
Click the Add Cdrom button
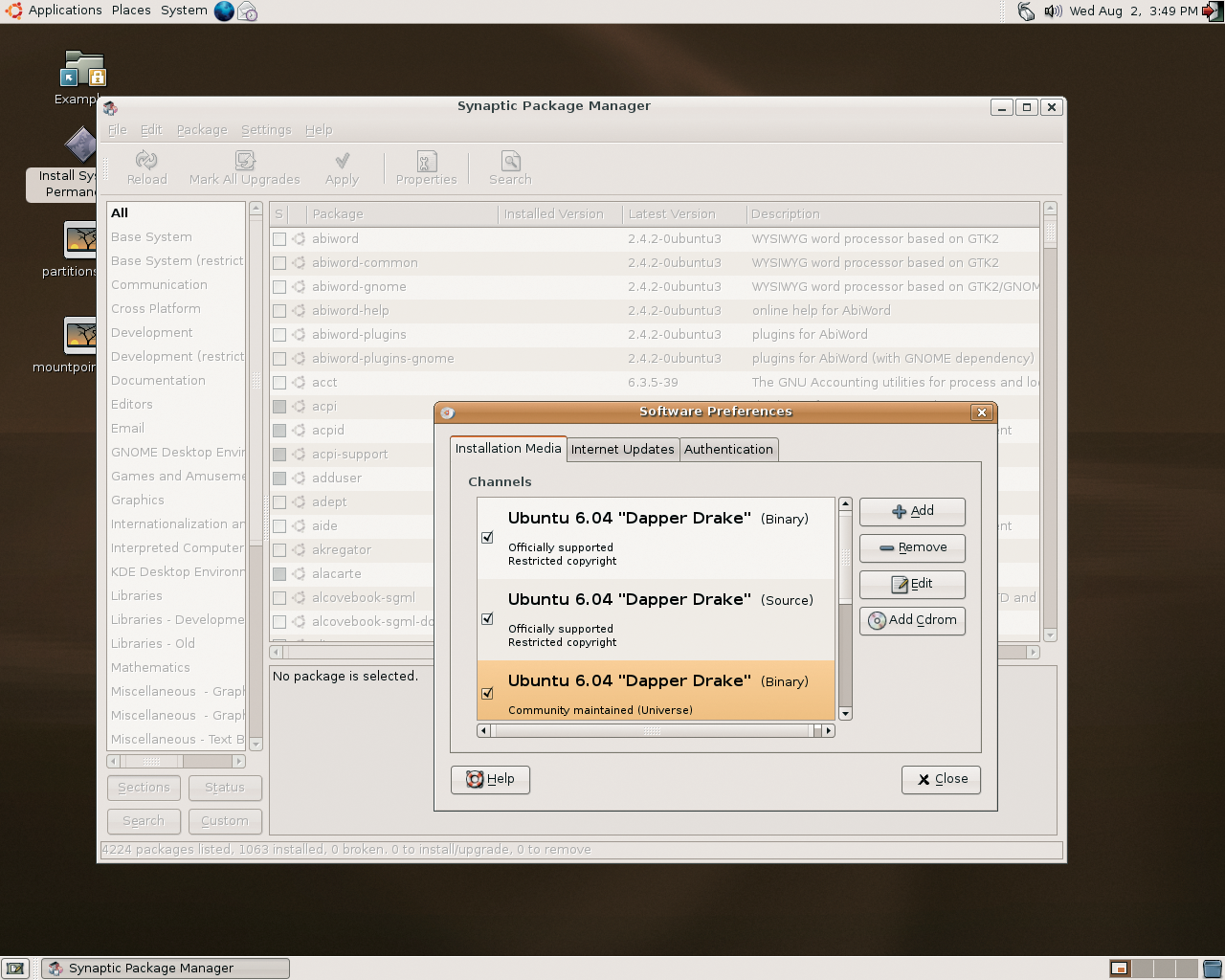912,621
